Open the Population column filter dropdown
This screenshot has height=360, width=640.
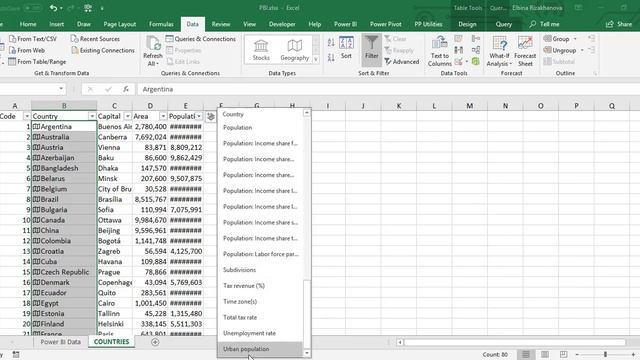coord(199,116)
